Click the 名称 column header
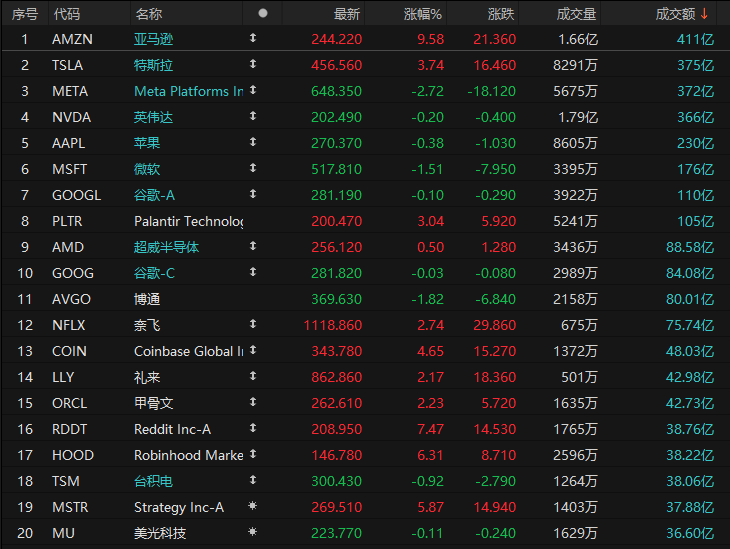The image size is (730, 549). (148, 14)
